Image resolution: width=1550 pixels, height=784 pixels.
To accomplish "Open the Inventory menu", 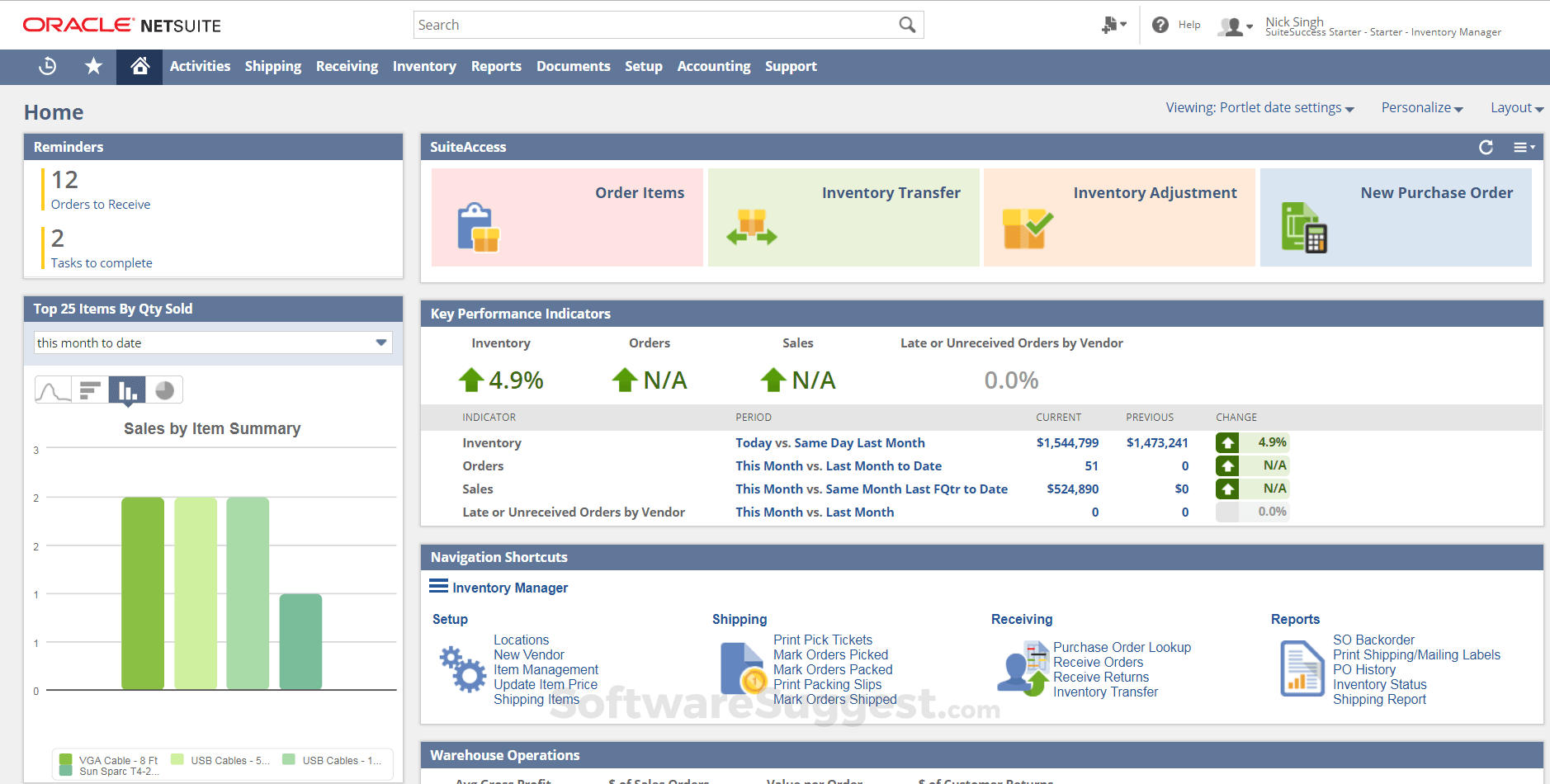I will pos(424,66).
